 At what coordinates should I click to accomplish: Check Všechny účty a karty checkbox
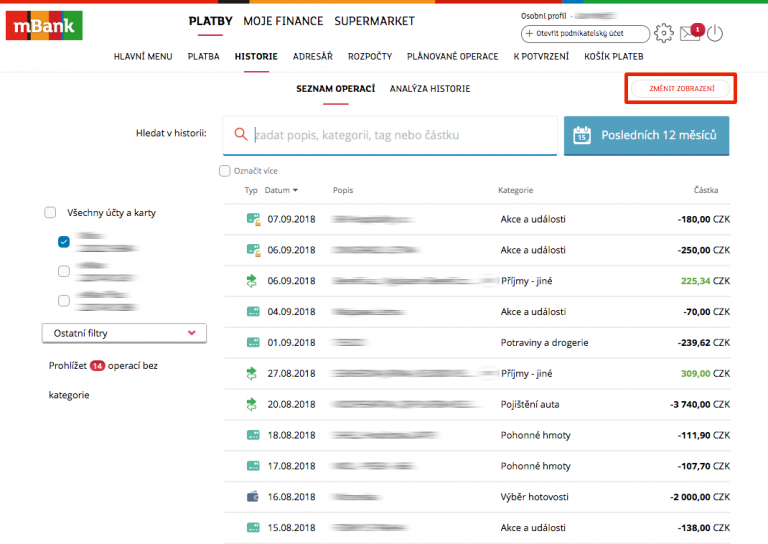pyautogui.click(x=50, y=212)
